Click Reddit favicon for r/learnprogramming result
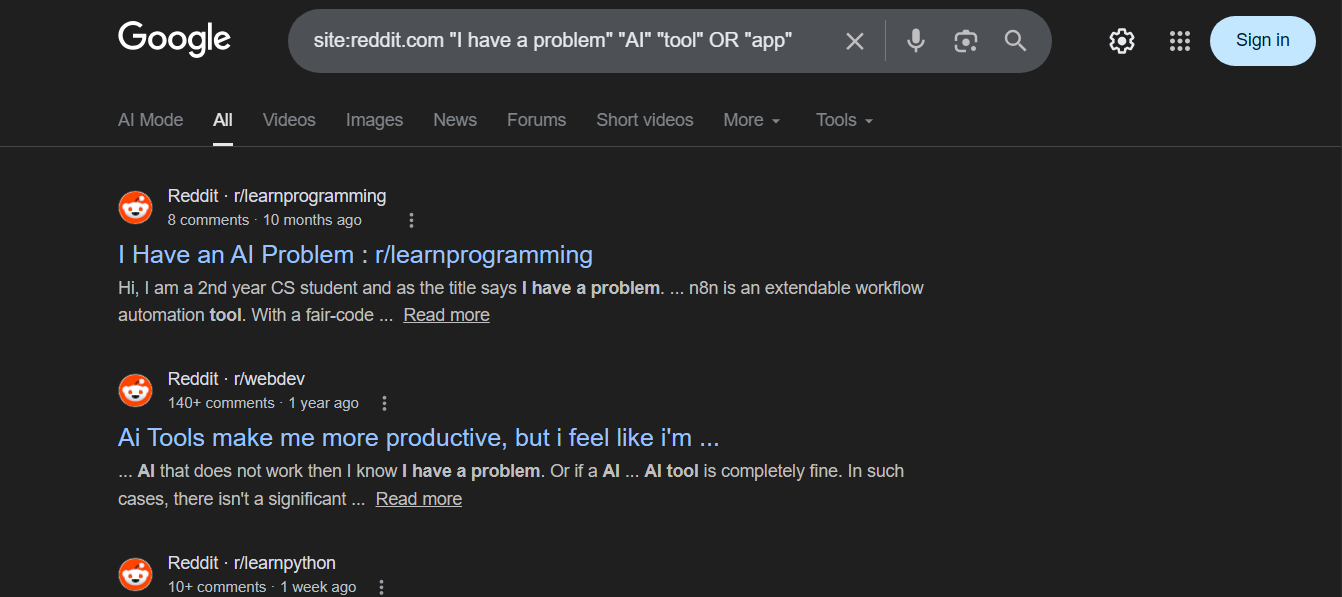1342x597 pixels. click(136, 207)
